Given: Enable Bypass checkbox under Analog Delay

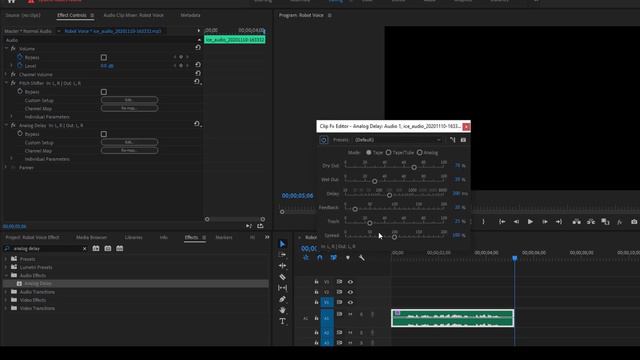Looking at the screenshot, I should coord(104,134).
